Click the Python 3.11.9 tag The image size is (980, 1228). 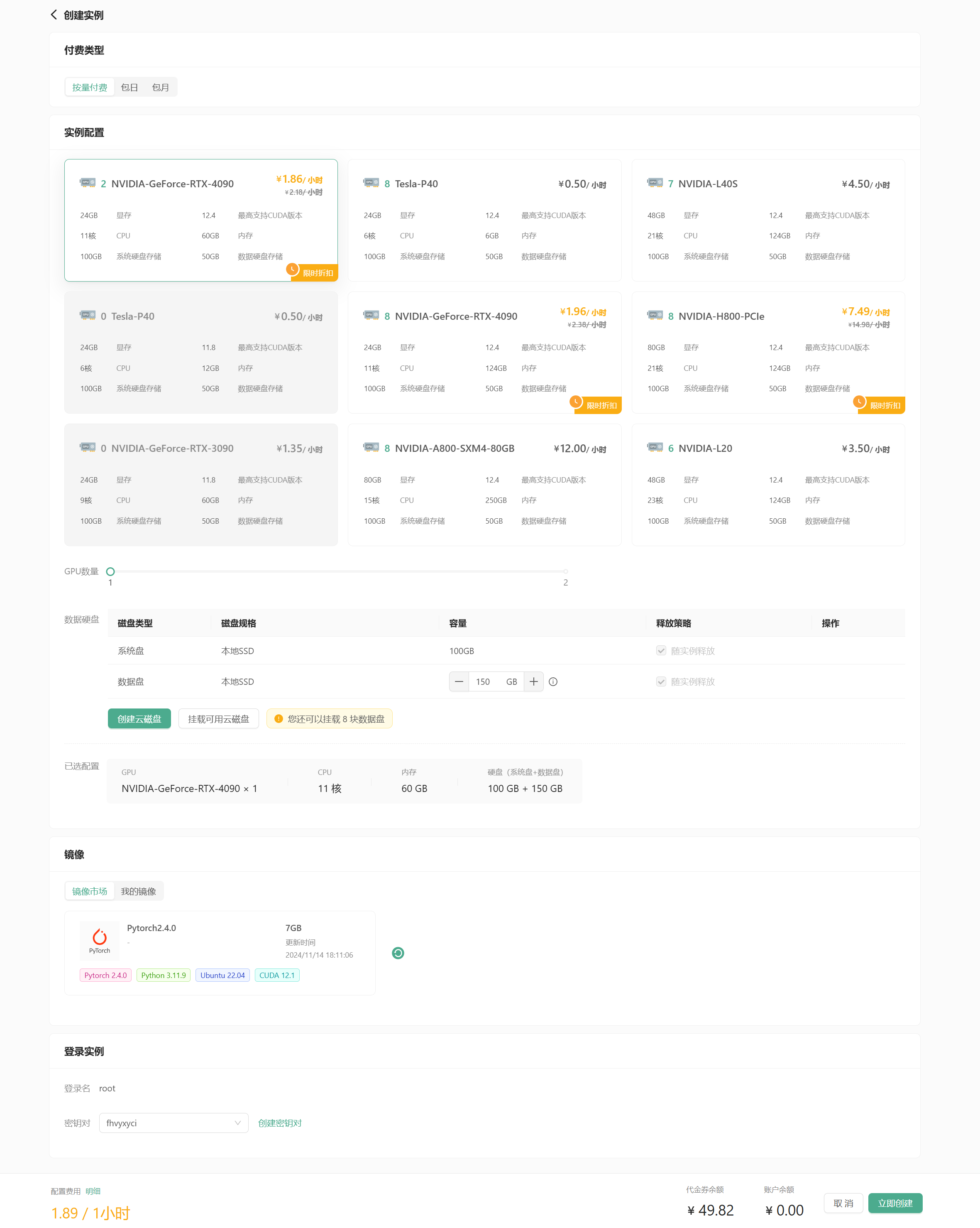point(164,975)
